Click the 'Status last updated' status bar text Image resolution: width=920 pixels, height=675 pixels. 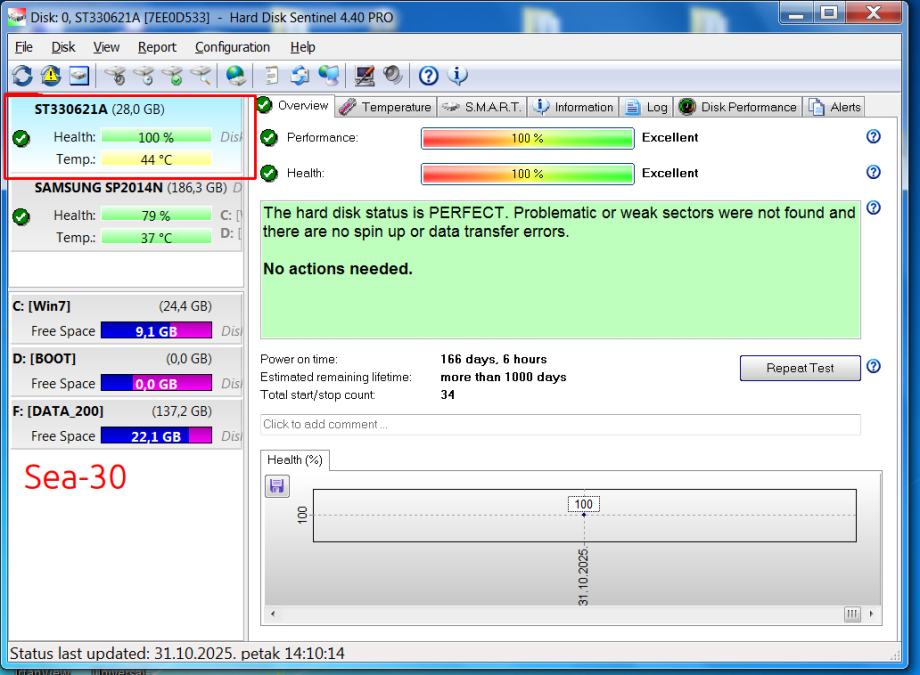tap(177, 653)
